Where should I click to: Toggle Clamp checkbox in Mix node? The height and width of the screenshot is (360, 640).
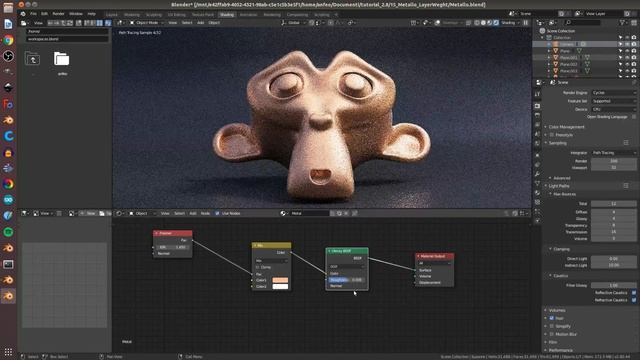point(258,267)
